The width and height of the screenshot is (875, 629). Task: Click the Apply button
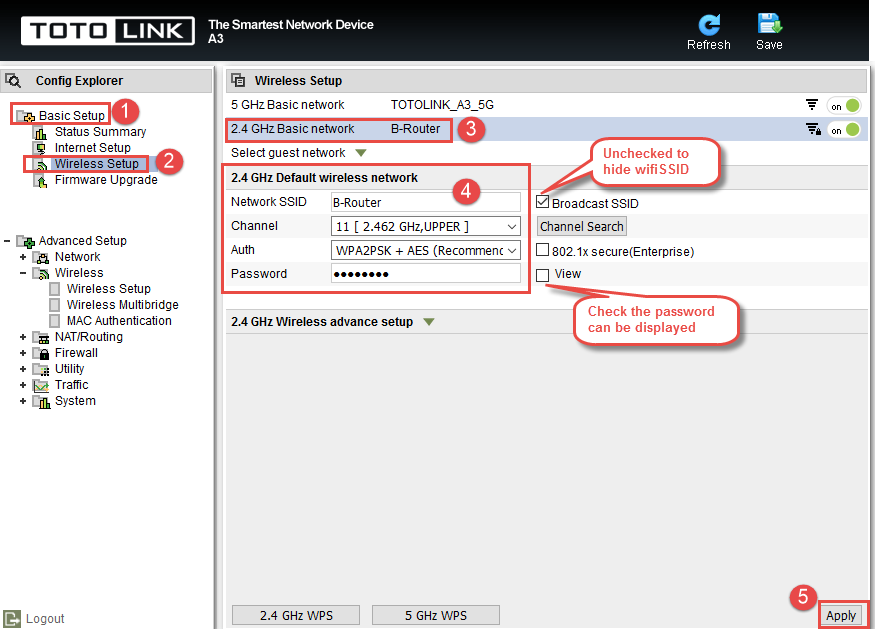(841, 615)
